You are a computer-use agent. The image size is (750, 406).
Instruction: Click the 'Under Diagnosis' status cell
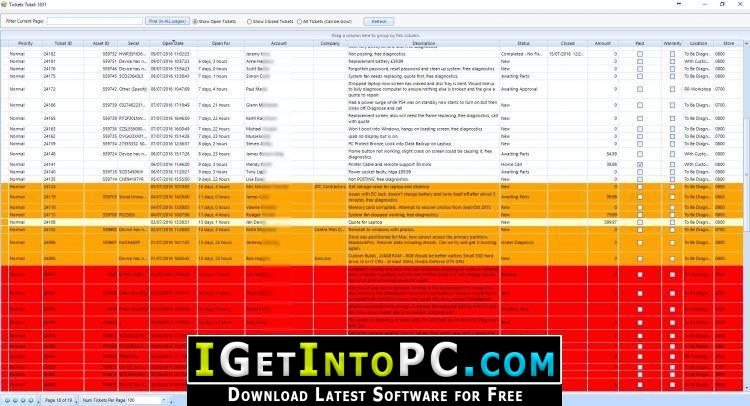click(x=523, y=242)
